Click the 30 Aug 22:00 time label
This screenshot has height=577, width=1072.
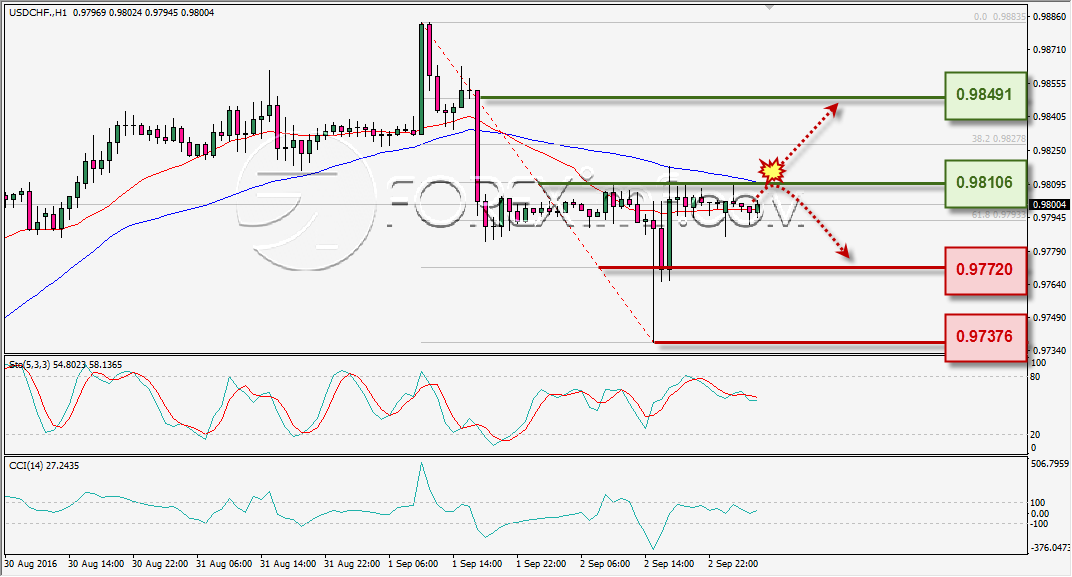click(x=160, y=564)
